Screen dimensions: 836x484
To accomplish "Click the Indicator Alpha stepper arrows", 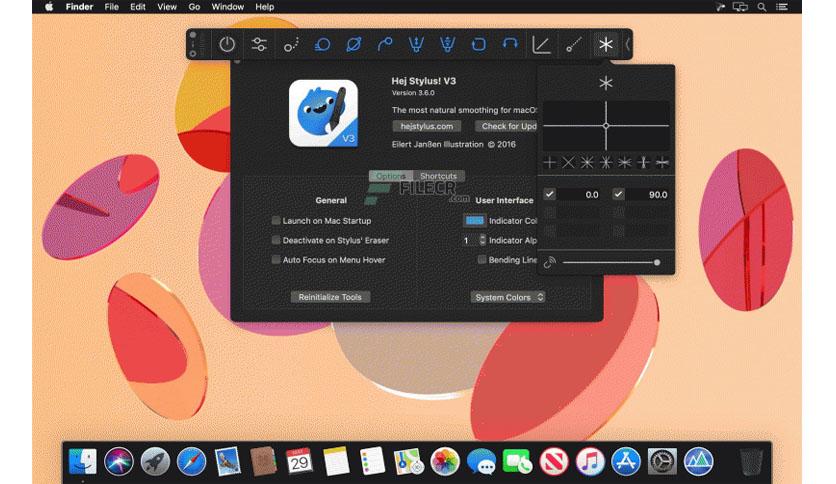I will [x=483, y=240].
